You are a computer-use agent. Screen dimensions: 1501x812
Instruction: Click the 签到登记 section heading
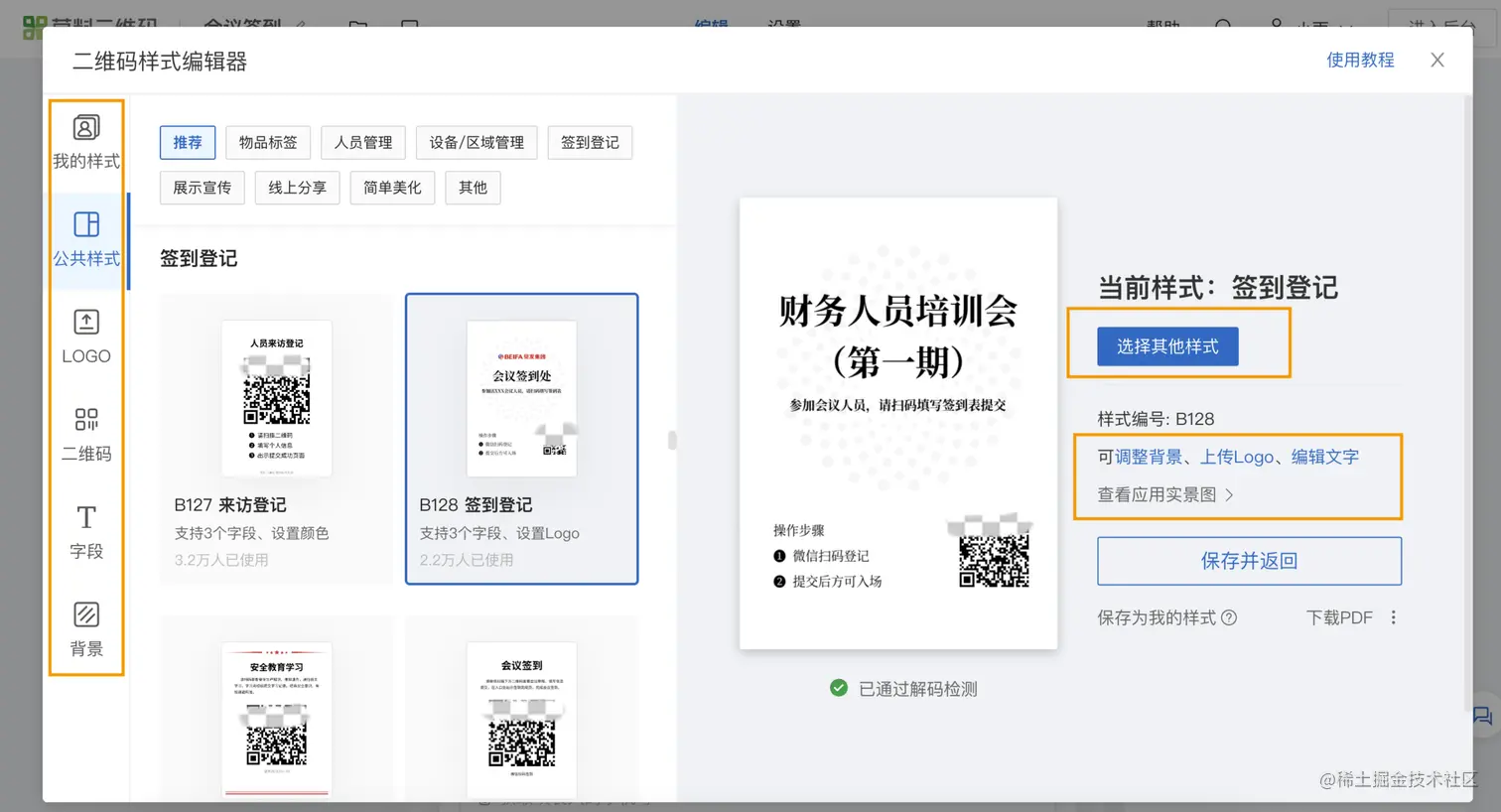pos(199,259)
